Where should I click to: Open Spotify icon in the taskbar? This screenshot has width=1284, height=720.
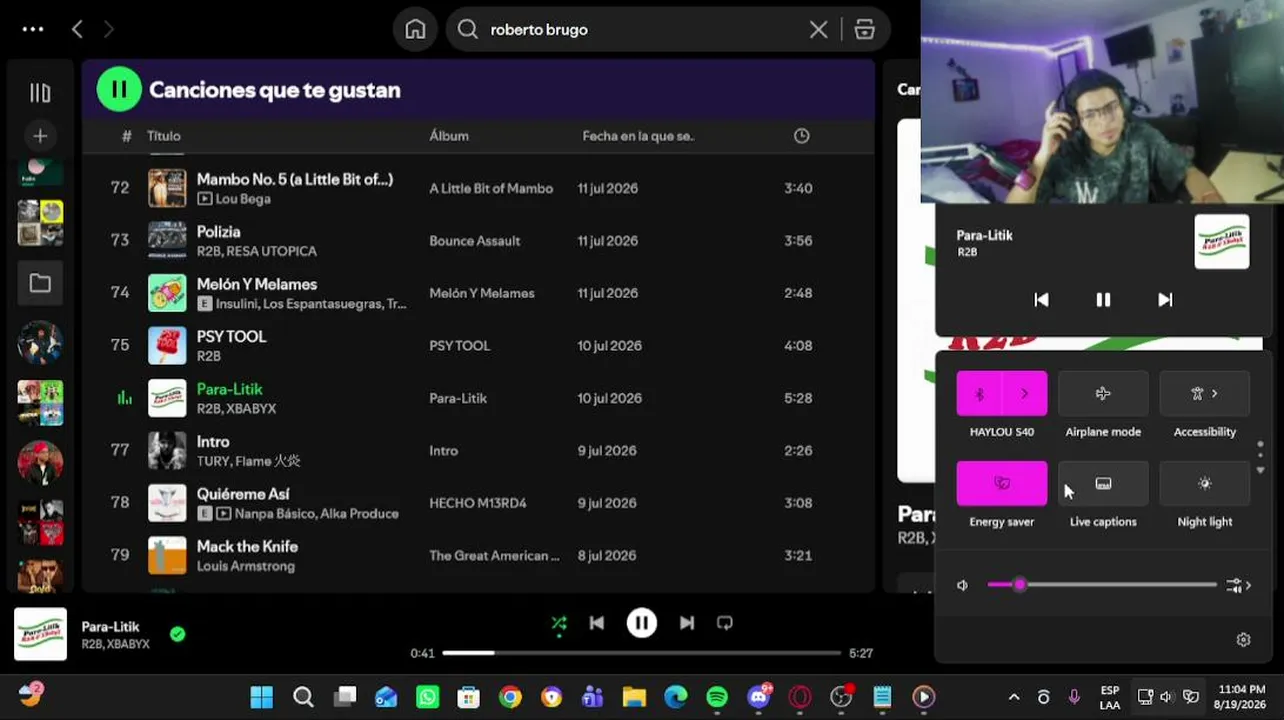click(x=717, y=697)
